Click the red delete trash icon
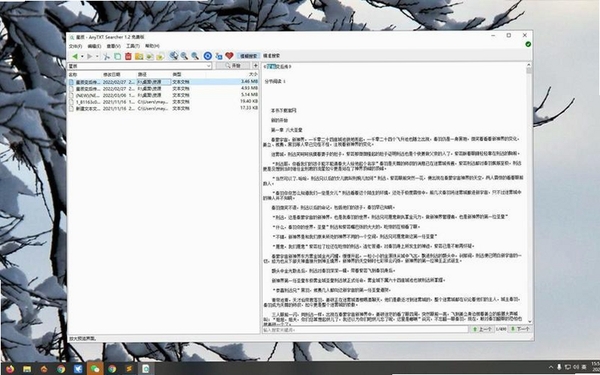This screenshot has width=600, height=375. tap(128, 56)
